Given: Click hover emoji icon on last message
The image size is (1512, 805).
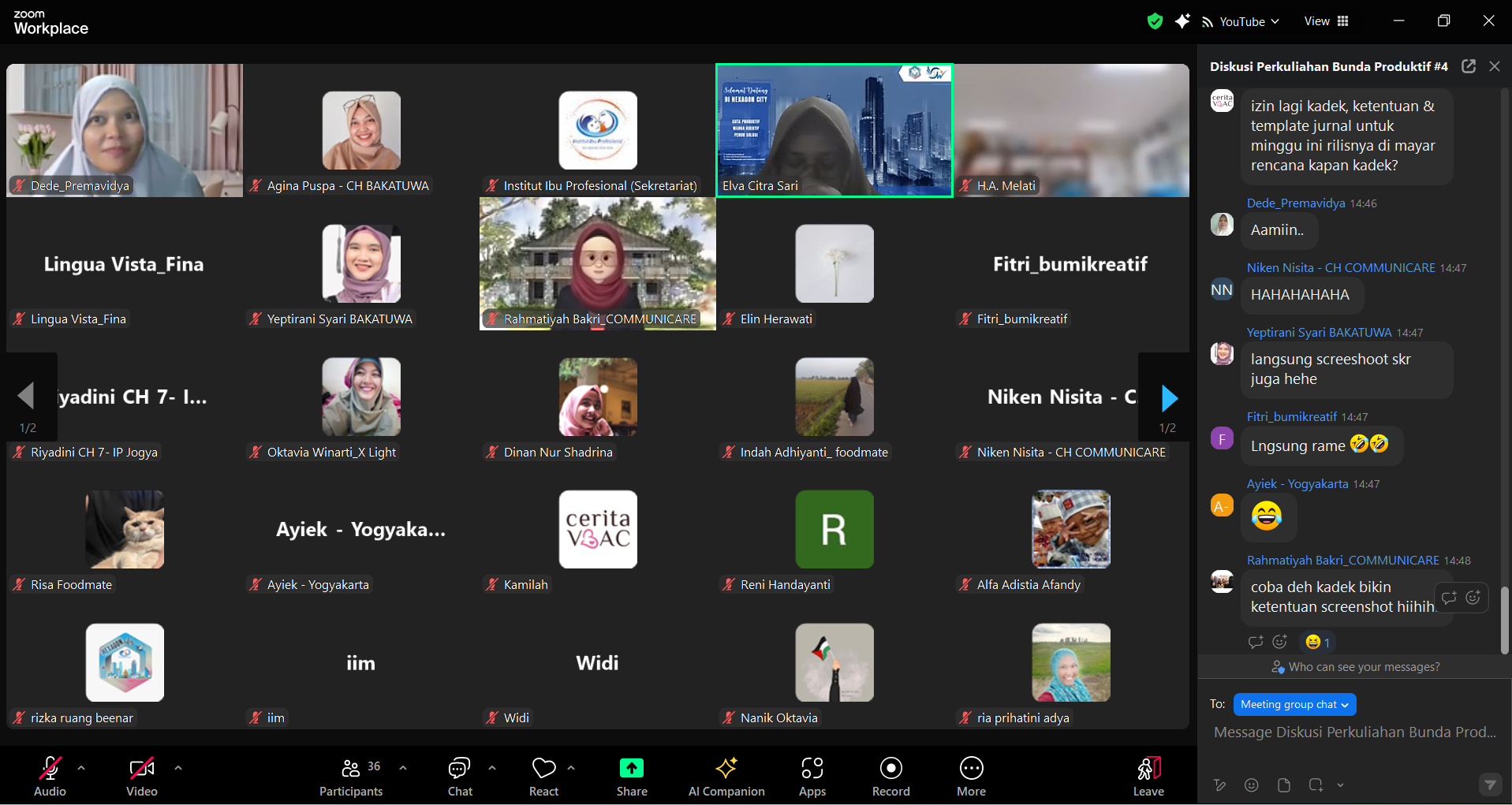Looking at the screenshot, I should (x=1473, y=598).
